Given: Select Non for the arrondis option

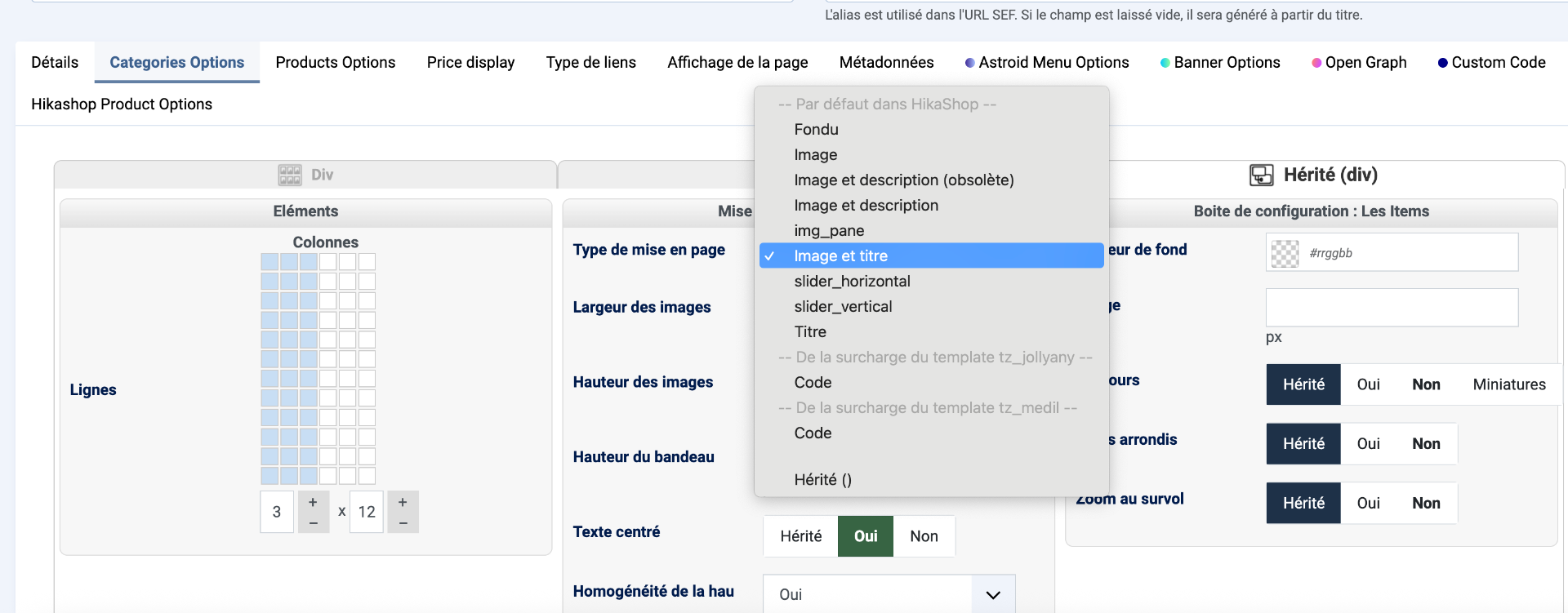Looking at the screenshot, I should [x=1426, y=444].
